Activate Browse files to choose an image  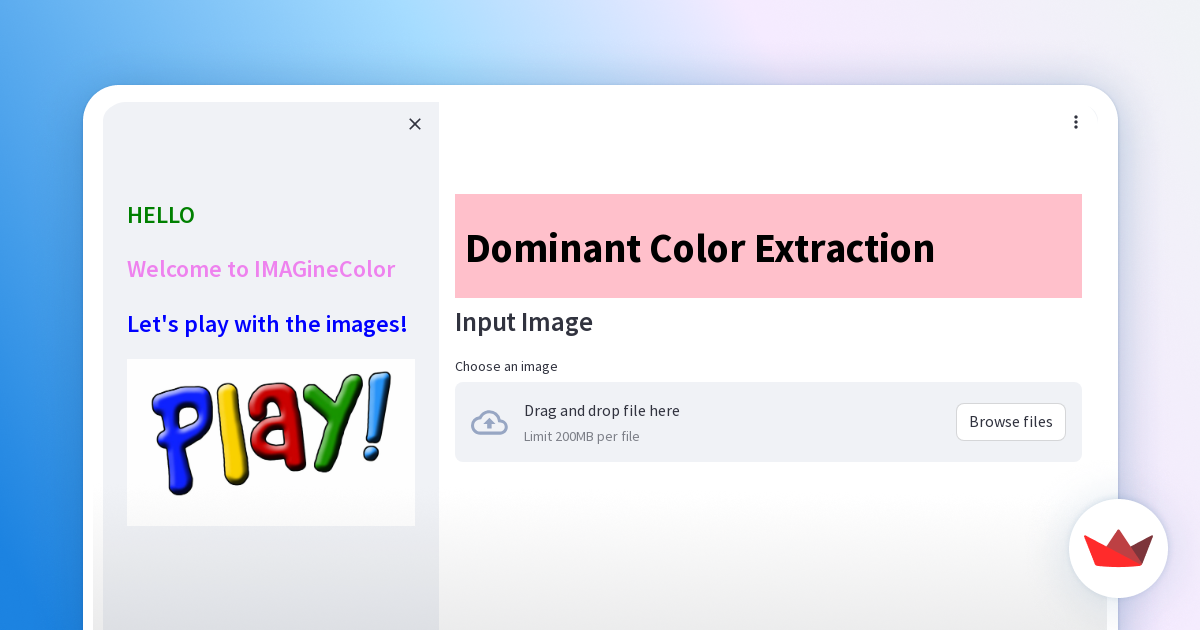[x=1010, y=421]
